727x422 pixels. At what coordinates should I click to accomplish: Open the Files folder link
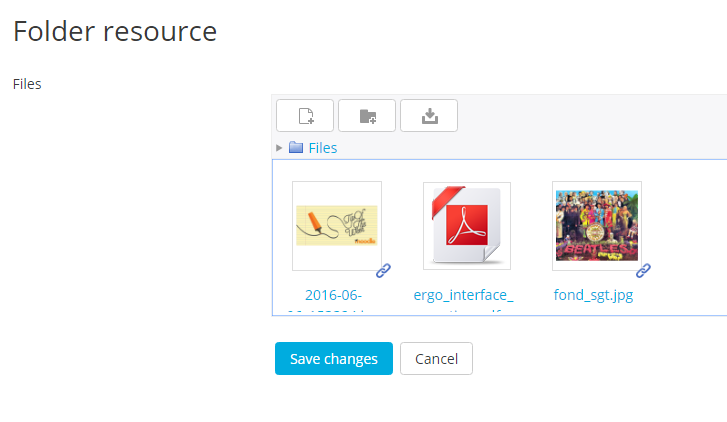click(323, 148)
